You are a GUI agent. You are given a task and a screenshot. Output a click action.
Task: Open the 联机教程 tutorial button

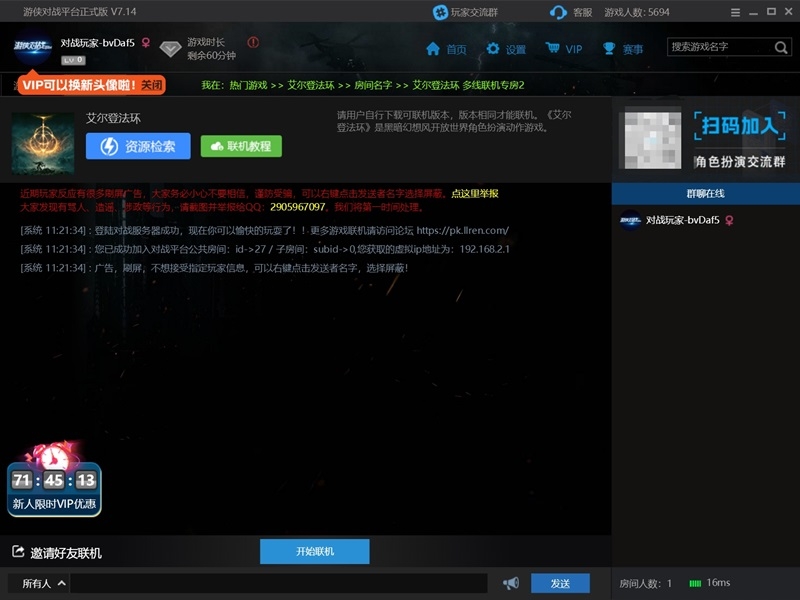[x=241, y=146]
